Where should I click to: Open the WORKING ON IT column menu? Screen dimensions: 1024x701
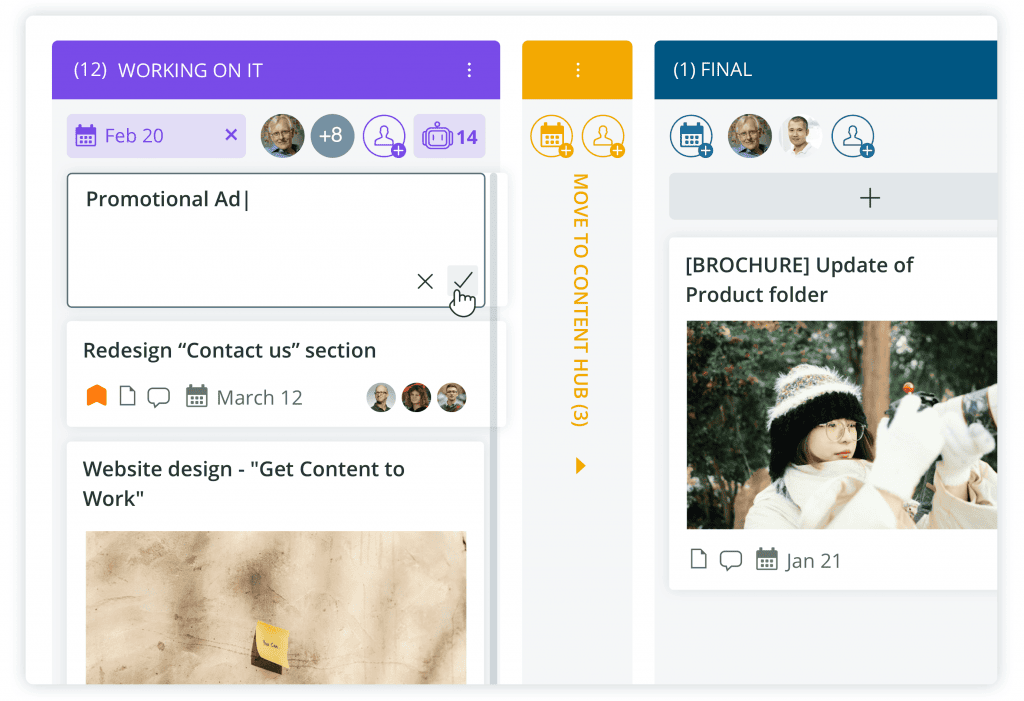click(x=469, y=70)
